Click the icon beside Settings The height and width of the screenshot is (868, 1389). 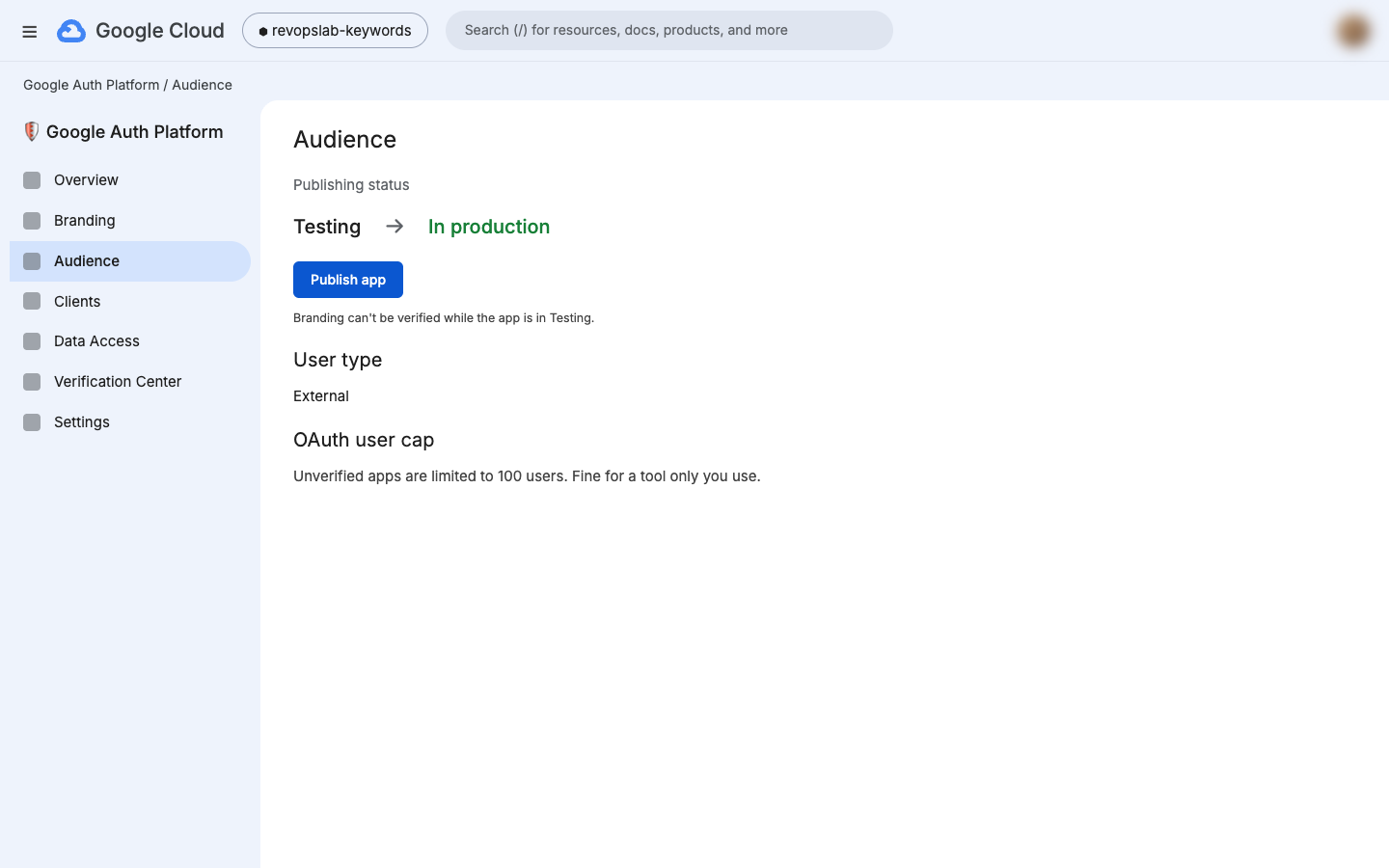pyautogui.click(x=32, y=422)
